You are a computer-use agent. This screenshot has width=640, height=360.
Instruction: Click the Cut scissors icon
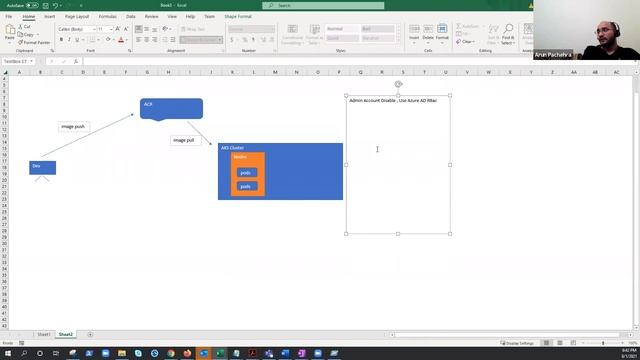coord(20,27)
